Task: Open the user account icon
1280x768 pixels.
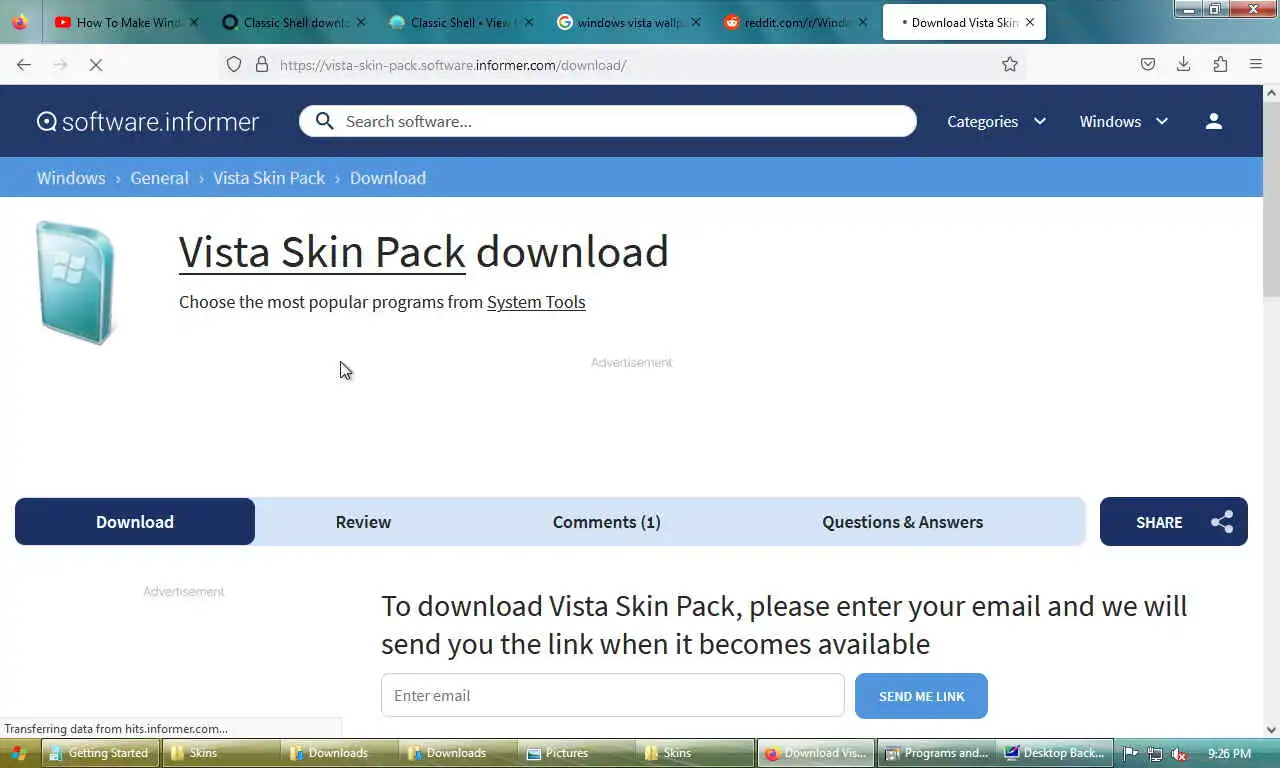Action: pyautogui.click(x=1213, y=121)
